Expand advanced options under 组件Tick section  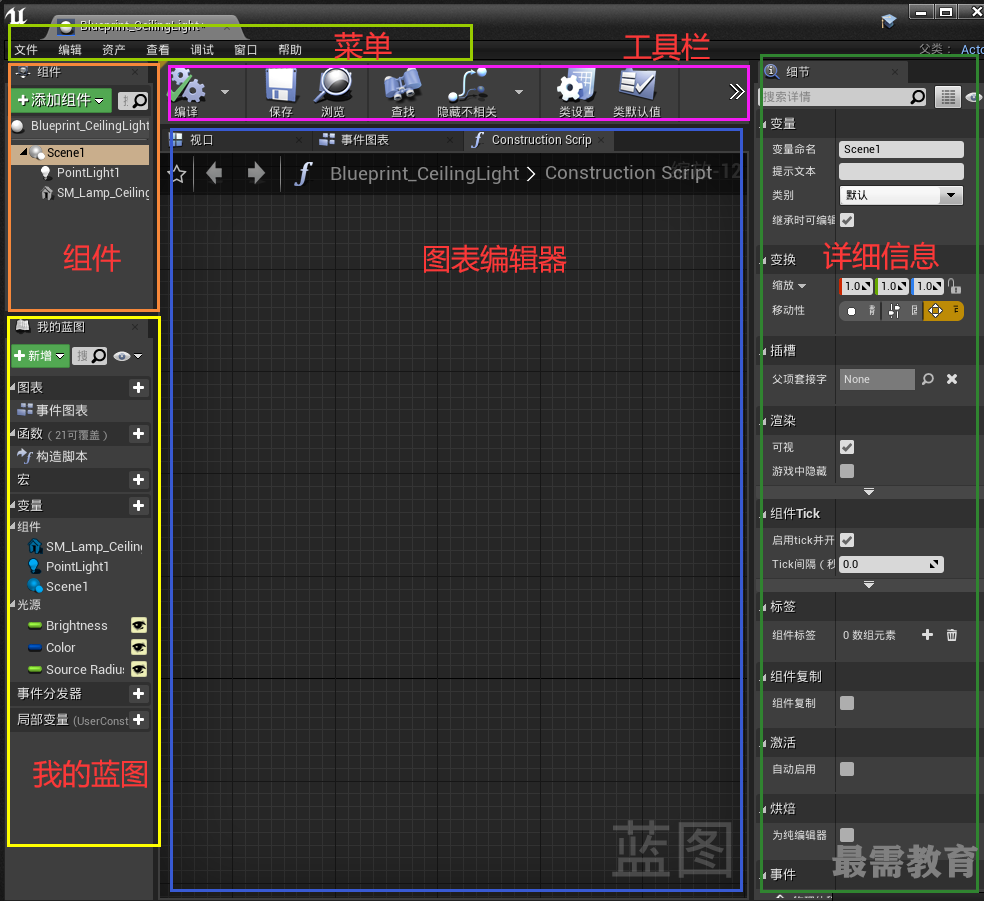coord(869,584)
